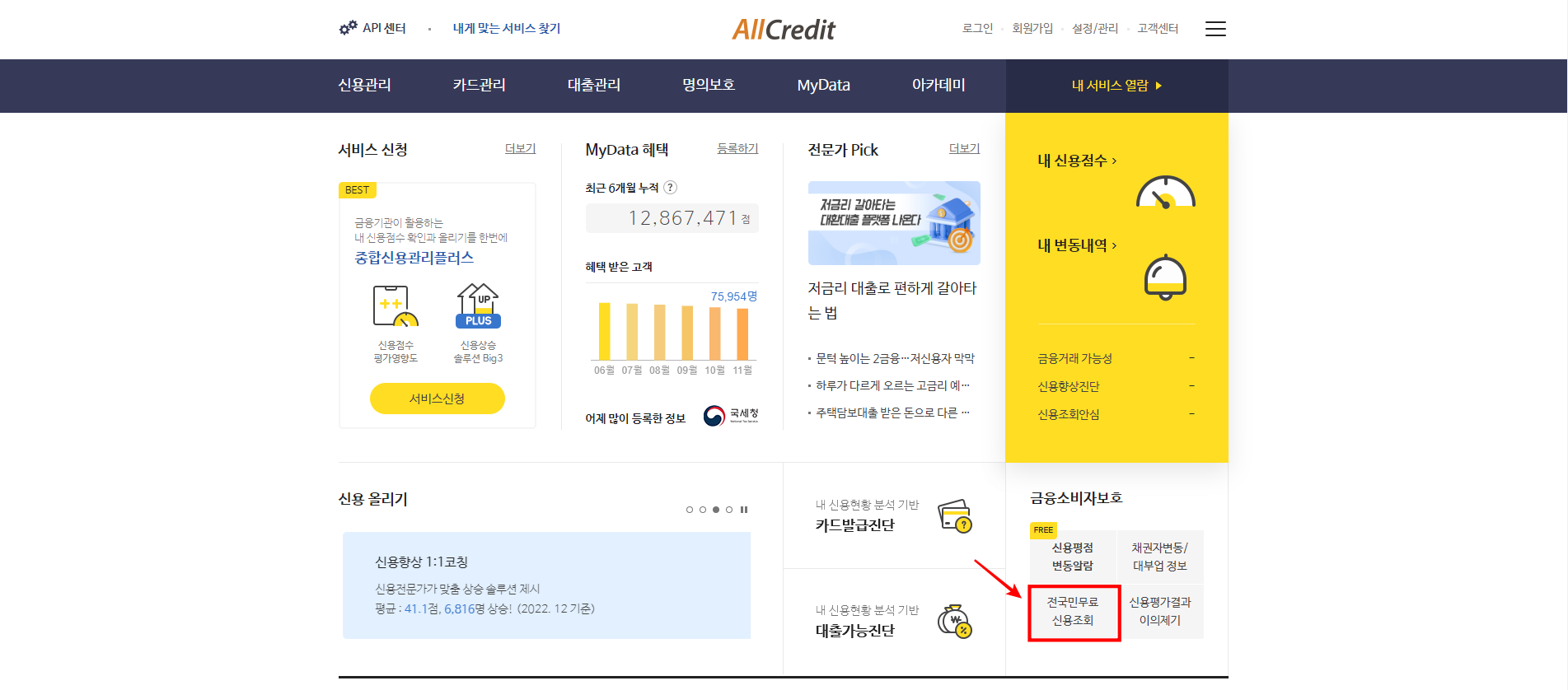Click 등록하기 next to MyData 혜택
Viewport: 1568px width, 690px height.
pyautogui.click(x=737, y=148)
